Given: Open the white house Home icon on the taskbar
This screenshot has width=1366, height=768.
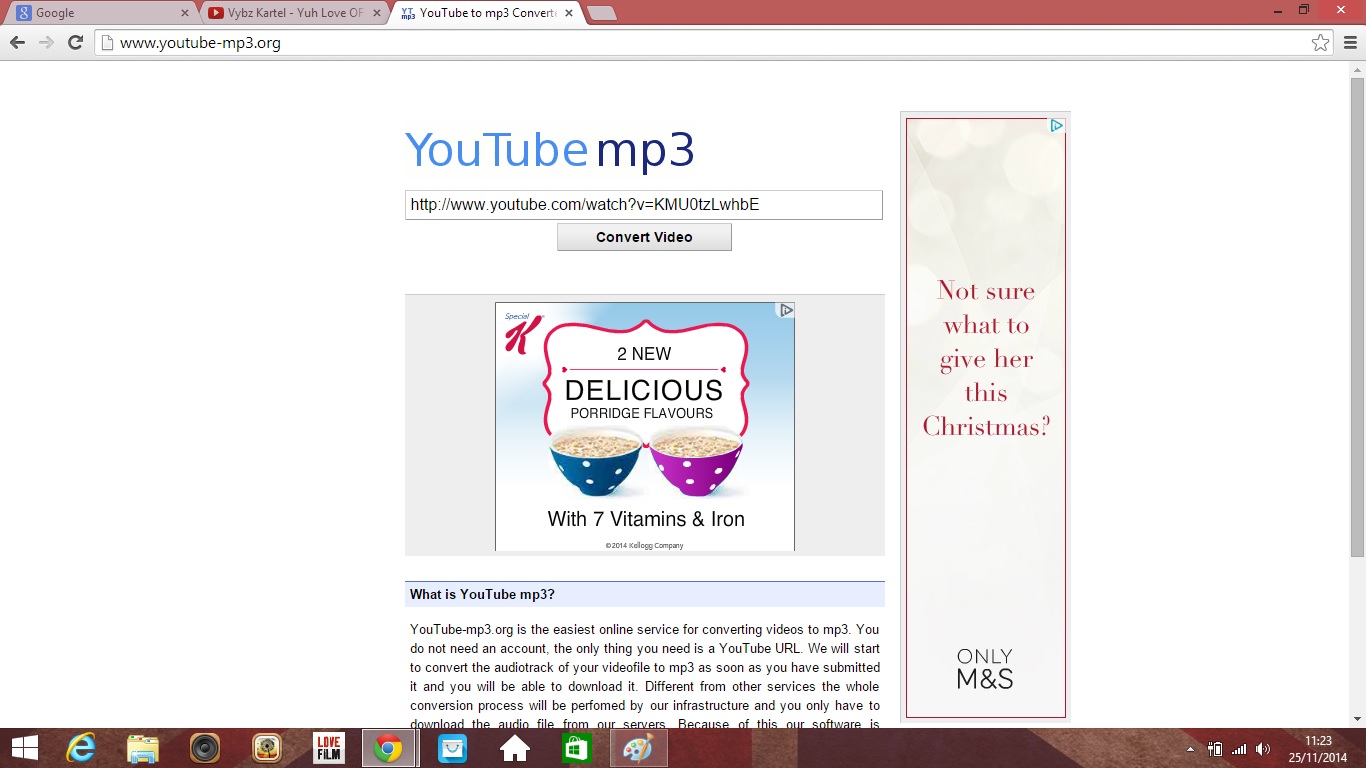Looking at the screenshot, I should tap(515, 748).
